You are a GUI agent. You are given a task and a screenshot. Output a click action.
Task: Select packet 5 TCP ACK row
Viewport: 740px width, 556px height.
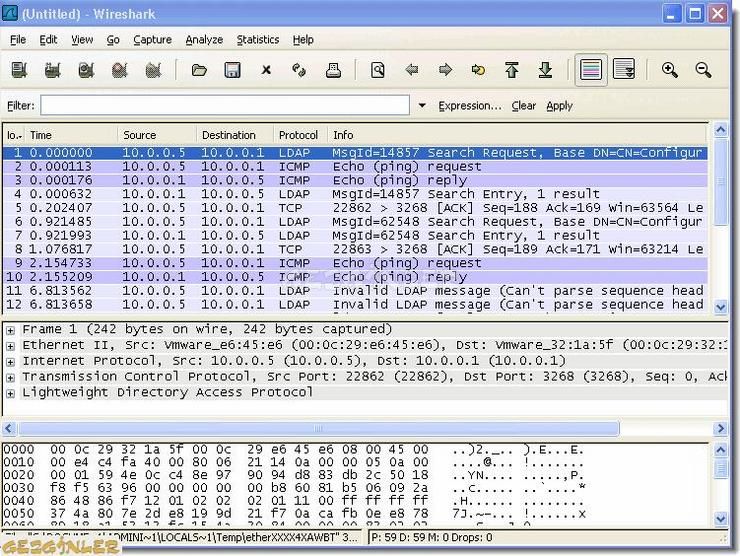[x=355, y=208]
